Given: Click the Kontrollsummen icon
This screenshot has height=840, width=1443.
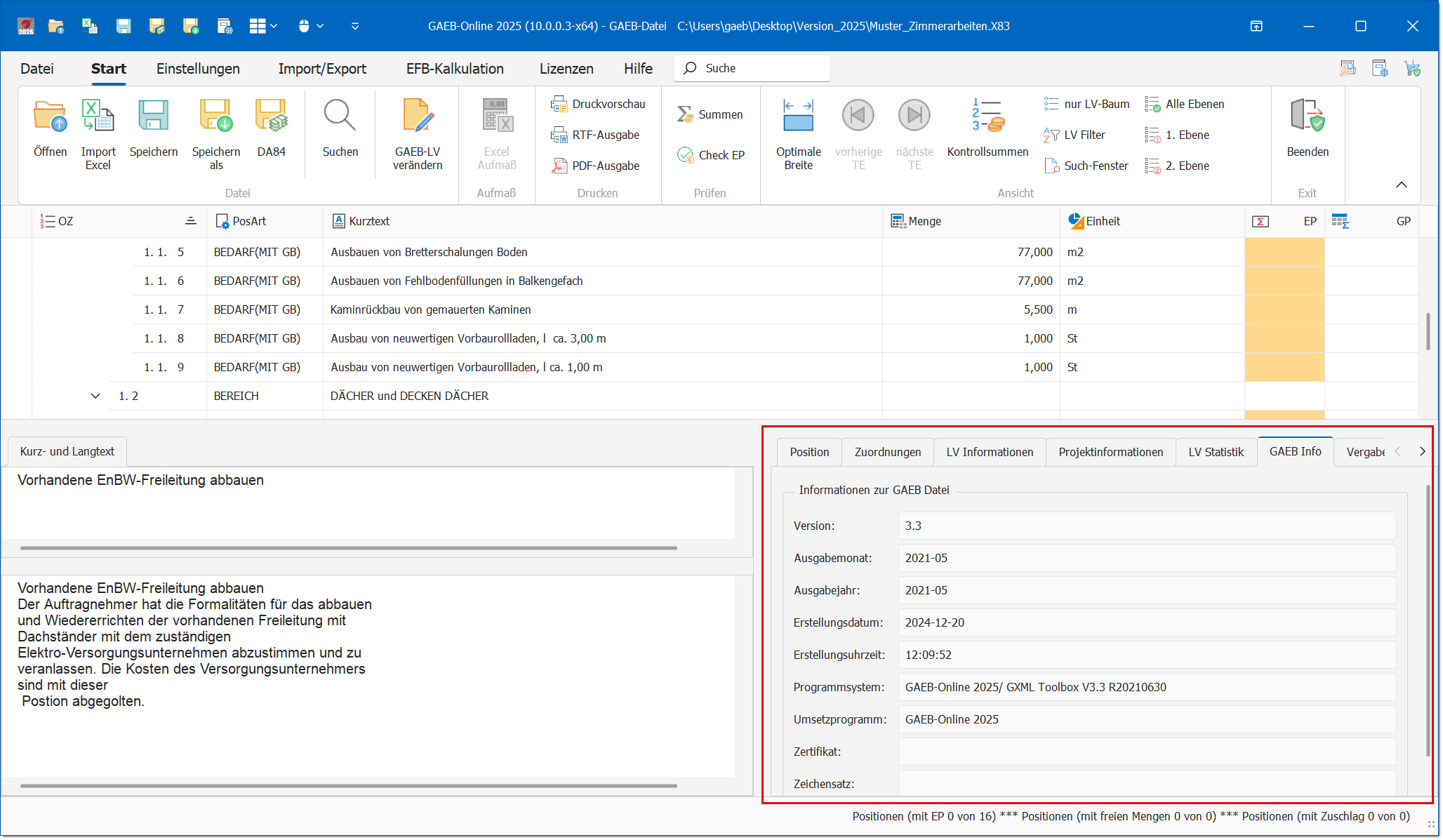Looking at the screenshot, I should [x=987, y=116].
